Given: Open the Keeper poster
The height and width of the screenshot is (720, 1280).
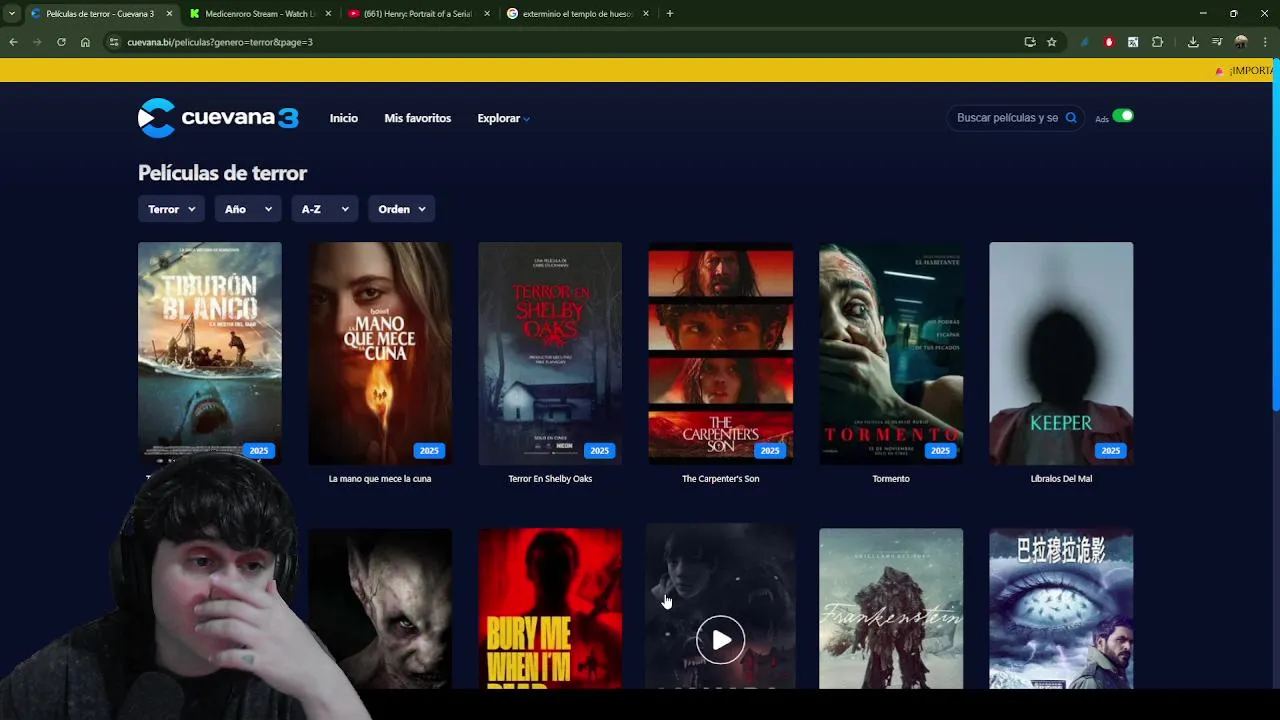Looking at the screenshot, I should [1061, 353].
